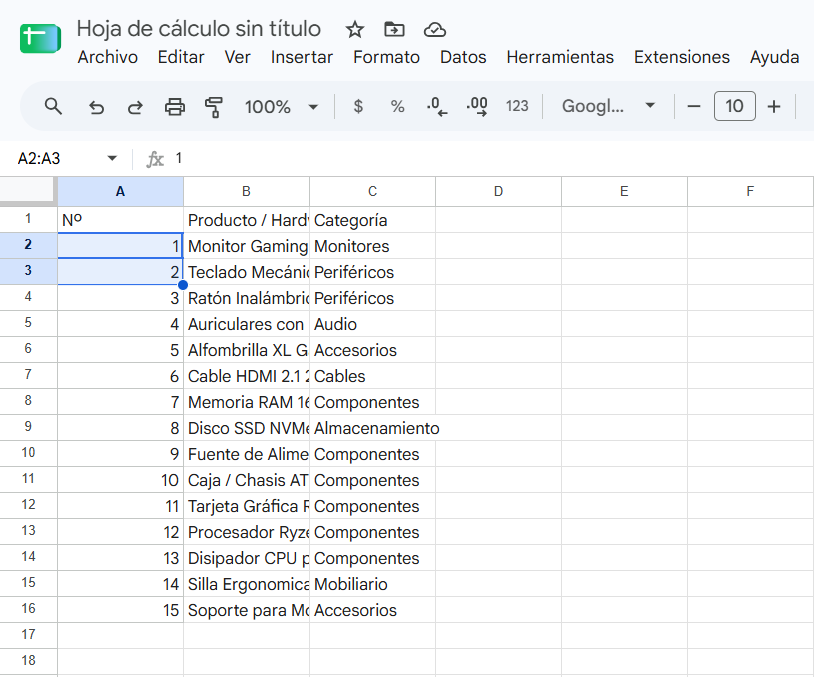Select the Monitores category cell
Screen dimensions: 814x677
coord(372,246)
